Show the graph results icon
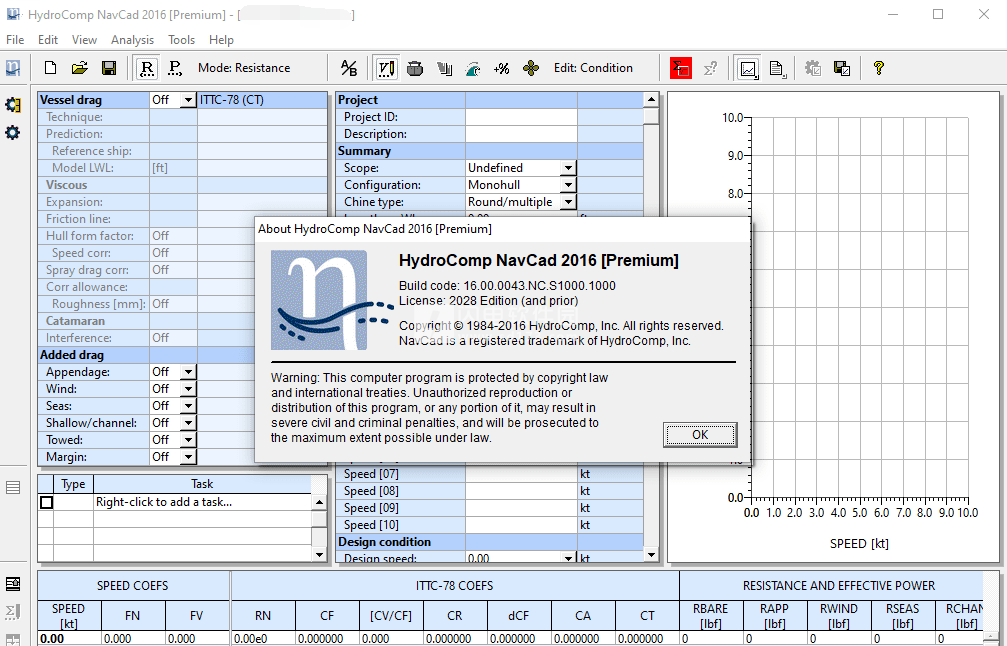The width and height of the screenshot is (1007, 646). (748, 68)
